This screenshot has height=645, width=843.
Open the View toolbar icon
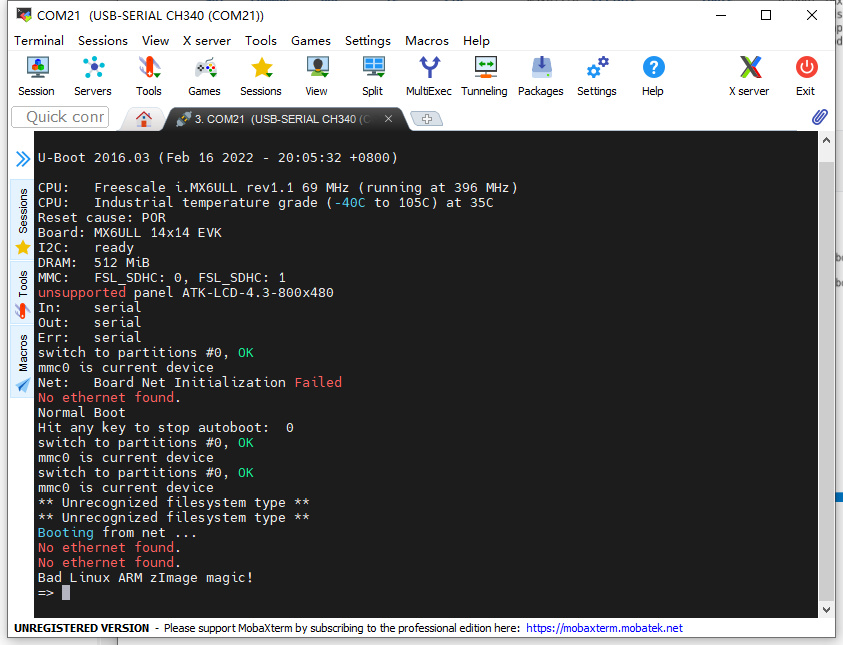pyautogui.click(x=317, y=76)
